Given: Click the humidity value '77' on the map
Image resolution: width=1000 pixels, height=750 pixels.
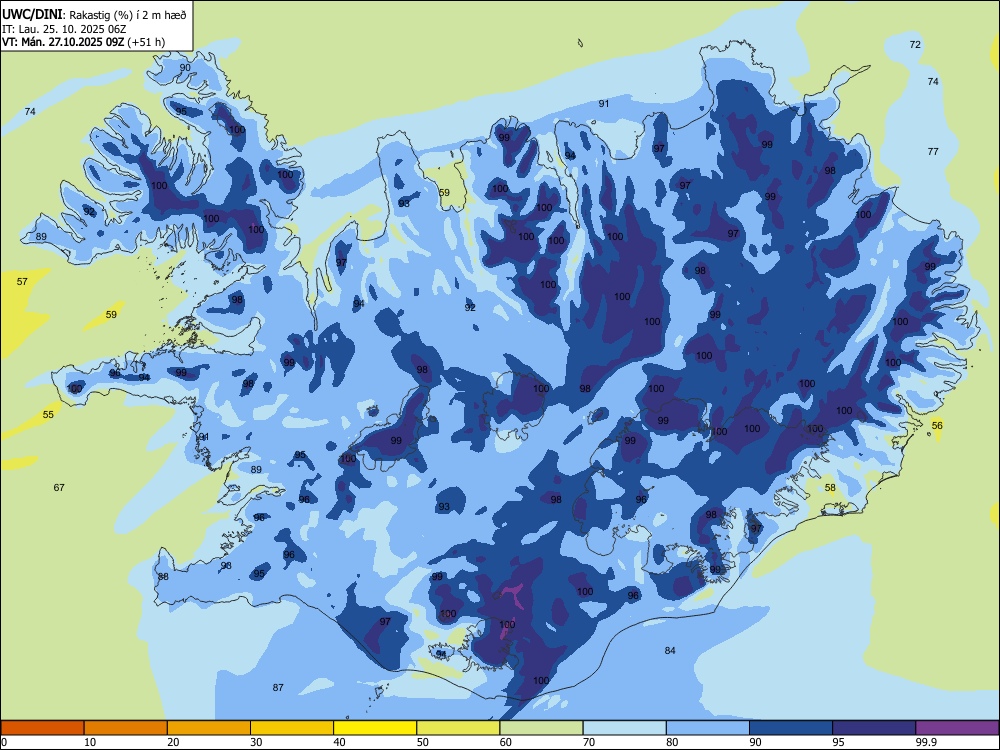Looking at the screenshot, I should pos(933,152).
